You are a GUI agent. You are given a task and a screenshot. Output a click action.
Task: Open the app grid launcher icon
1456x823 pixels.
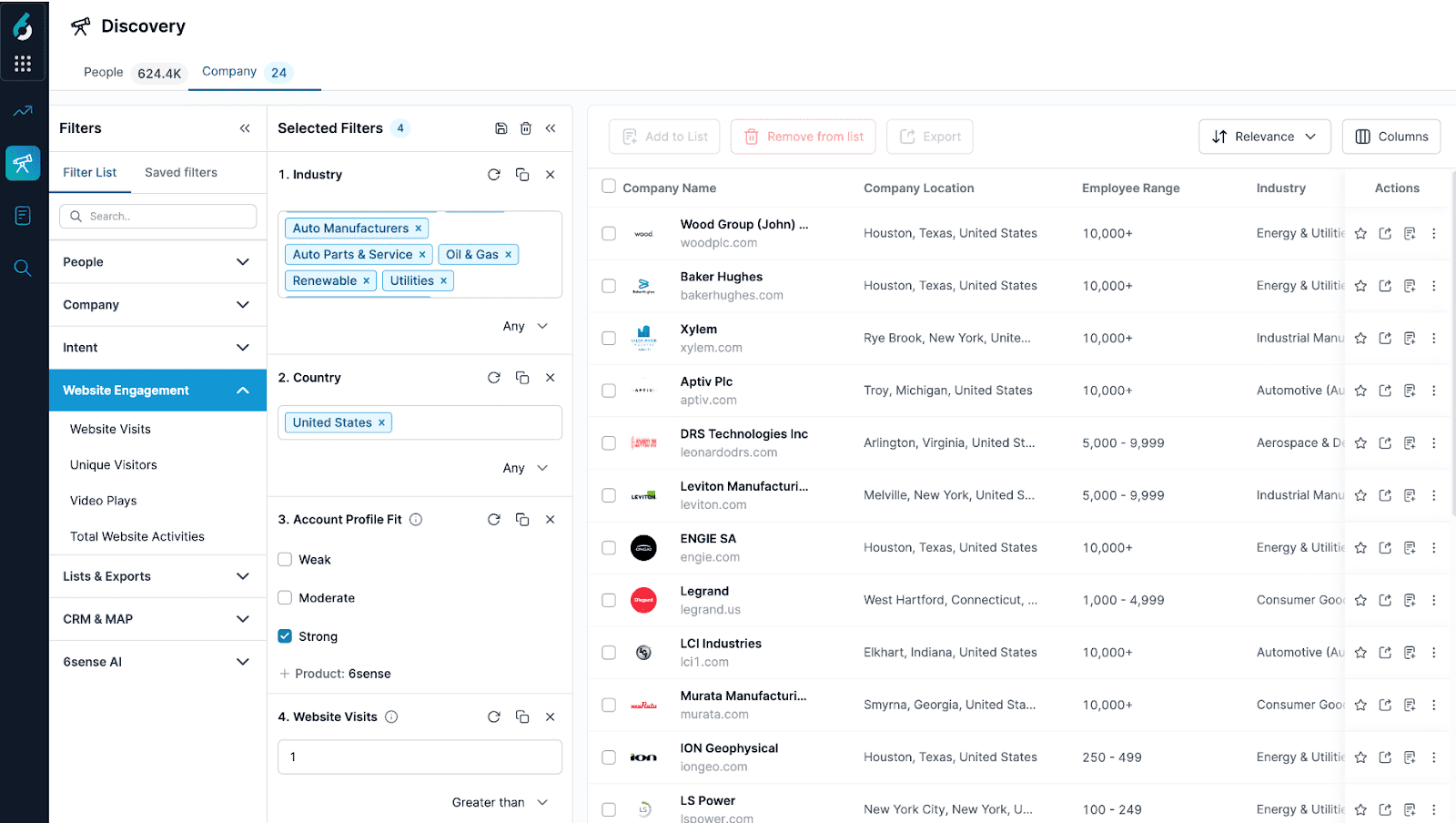pos(23,64)
